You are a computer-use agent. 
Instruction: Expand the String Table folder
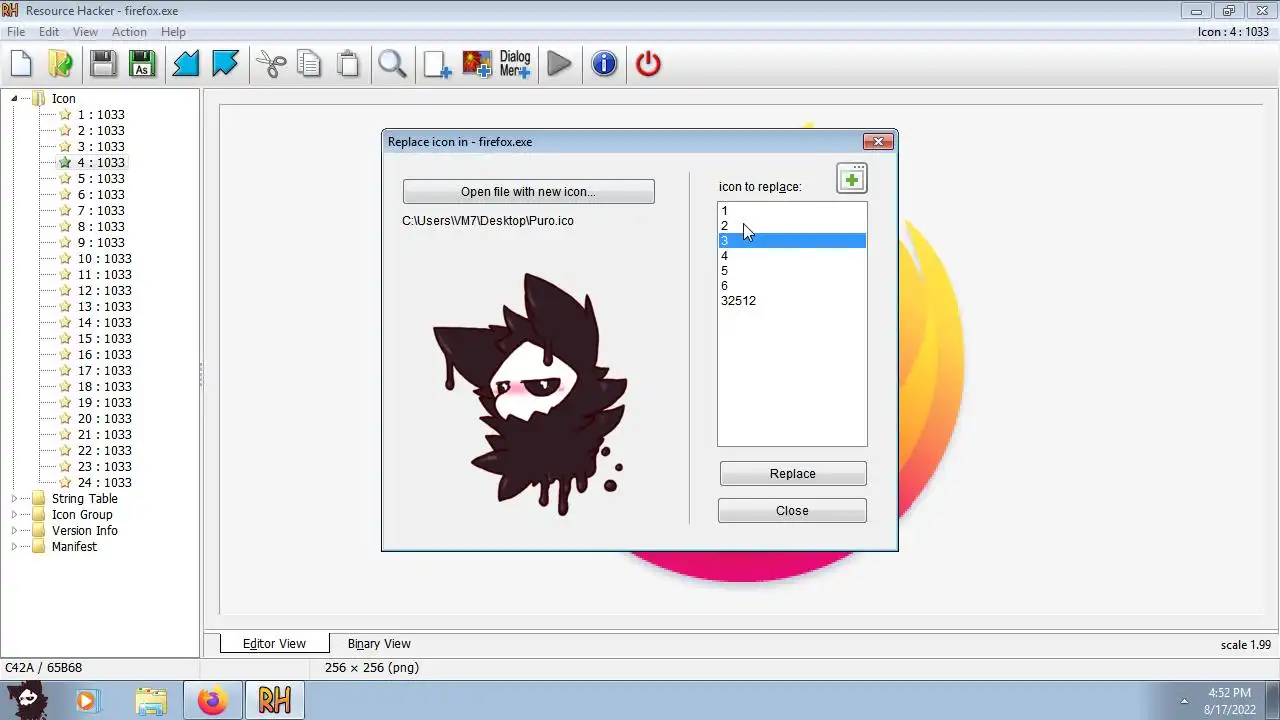point(14,498)
